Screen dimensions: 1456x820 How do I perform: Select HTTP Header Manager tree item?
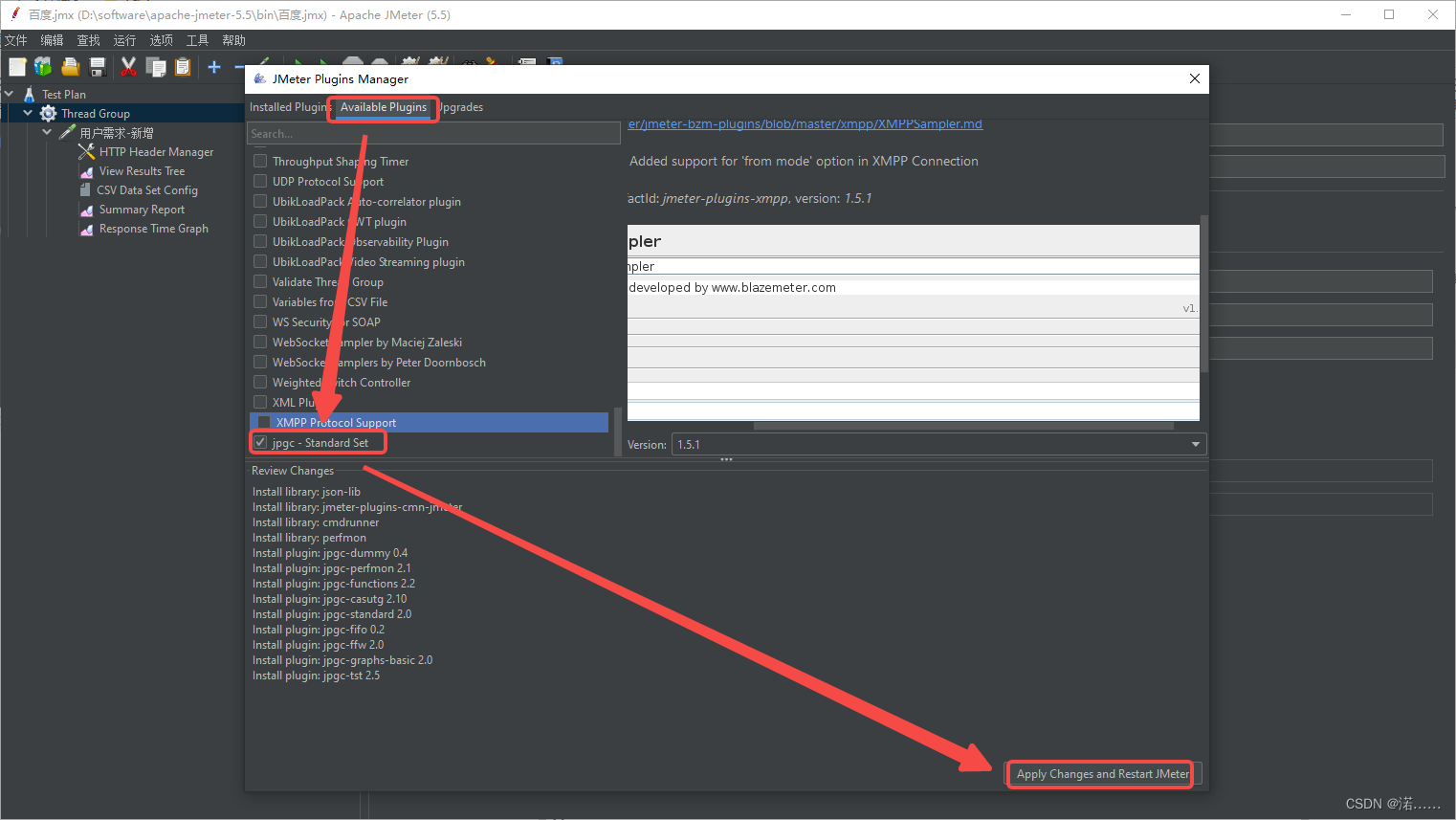(x=156, y=152)
